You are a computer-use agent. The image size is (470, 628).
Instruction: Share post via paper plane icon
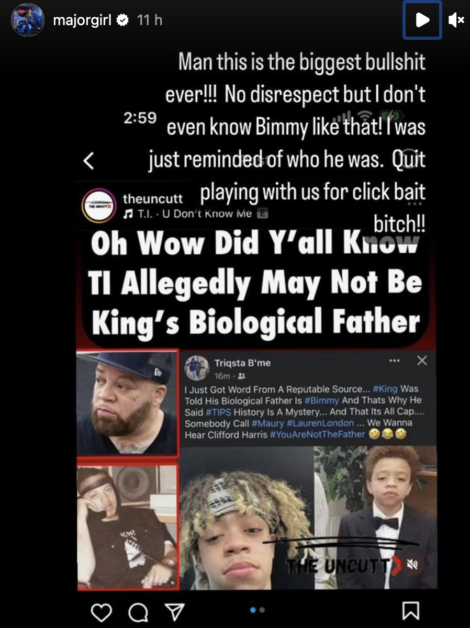click(175, 612)
